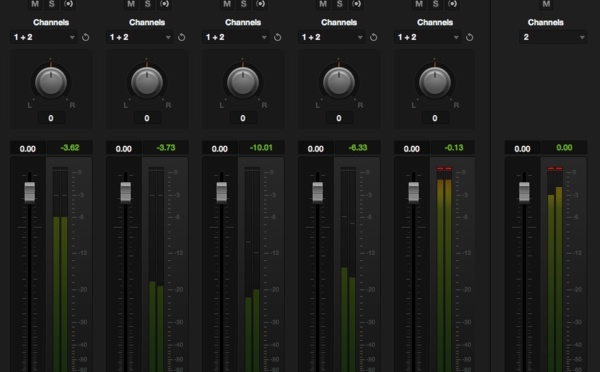Click the pan knob on fifth strip
The height and width of the screenshot is (372, 600).
435,82
